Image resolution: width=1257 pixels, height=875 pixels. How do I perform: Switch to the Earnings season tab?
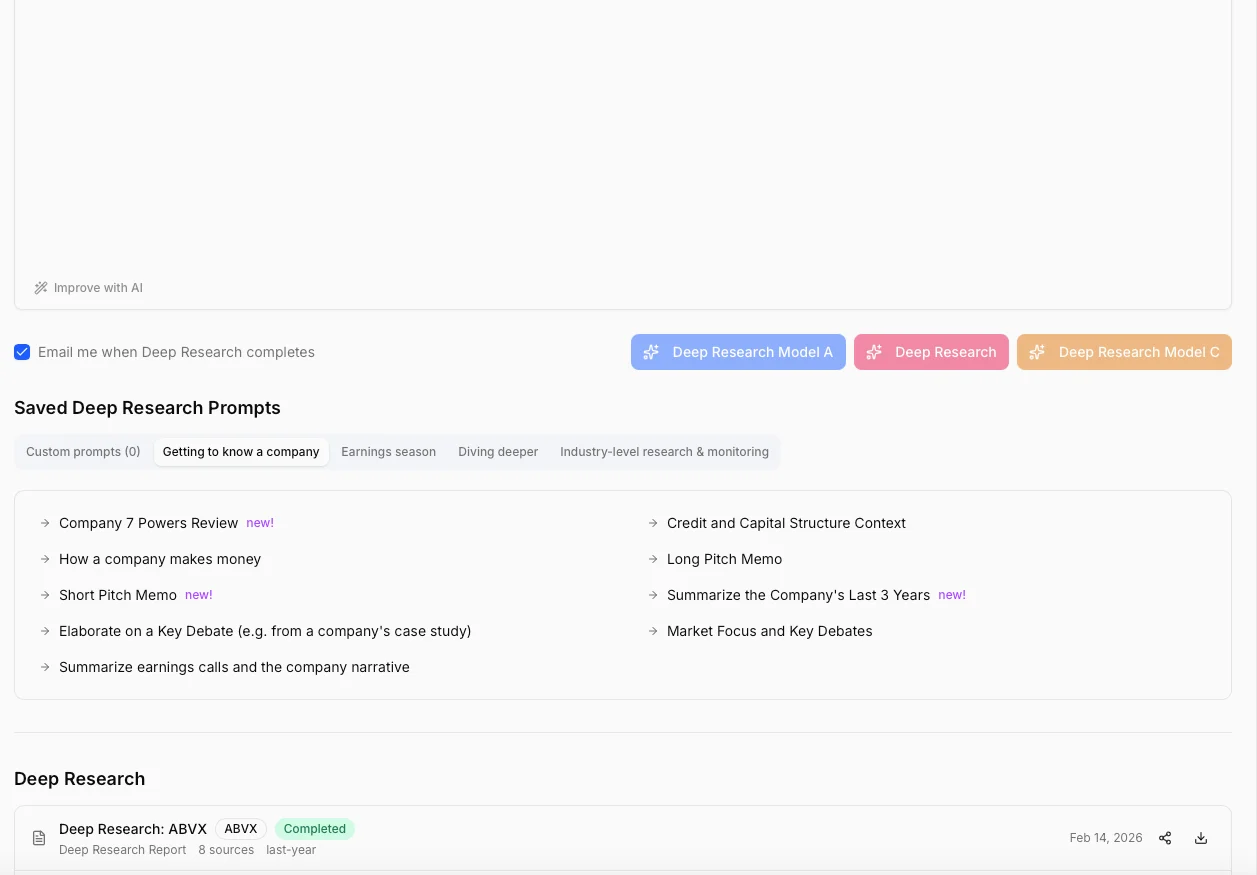tap(388, 452)
